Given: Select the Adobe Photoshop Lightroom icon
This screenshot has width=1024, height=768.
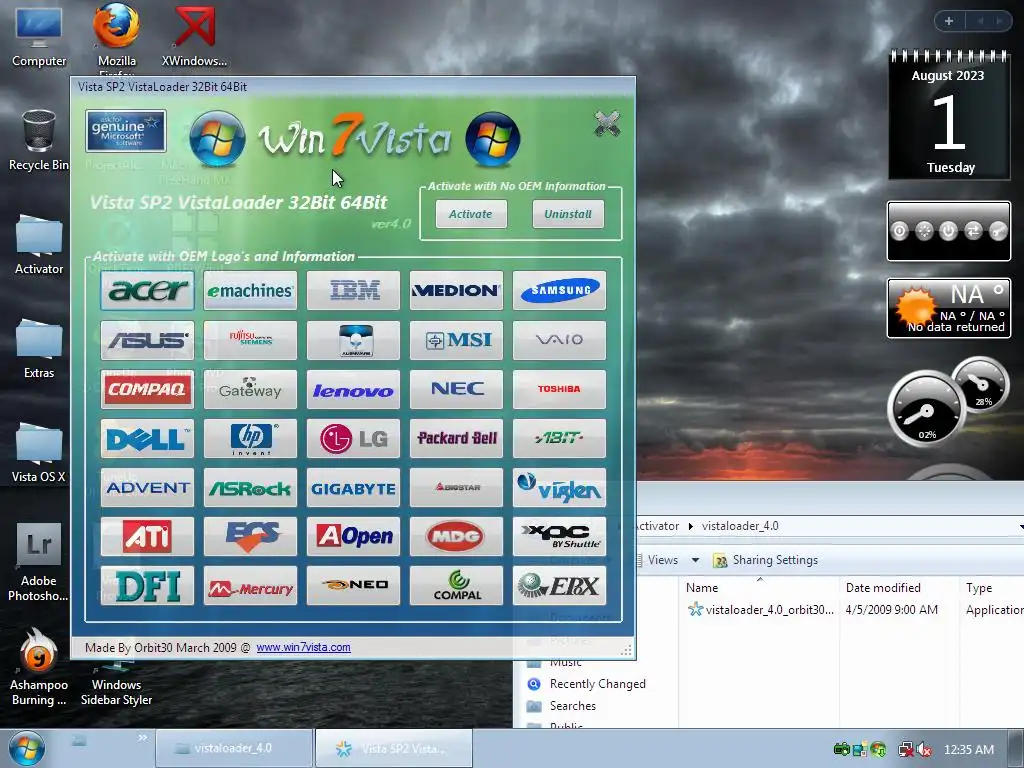Looking at the screenshot, I should (x=39, y=562).
